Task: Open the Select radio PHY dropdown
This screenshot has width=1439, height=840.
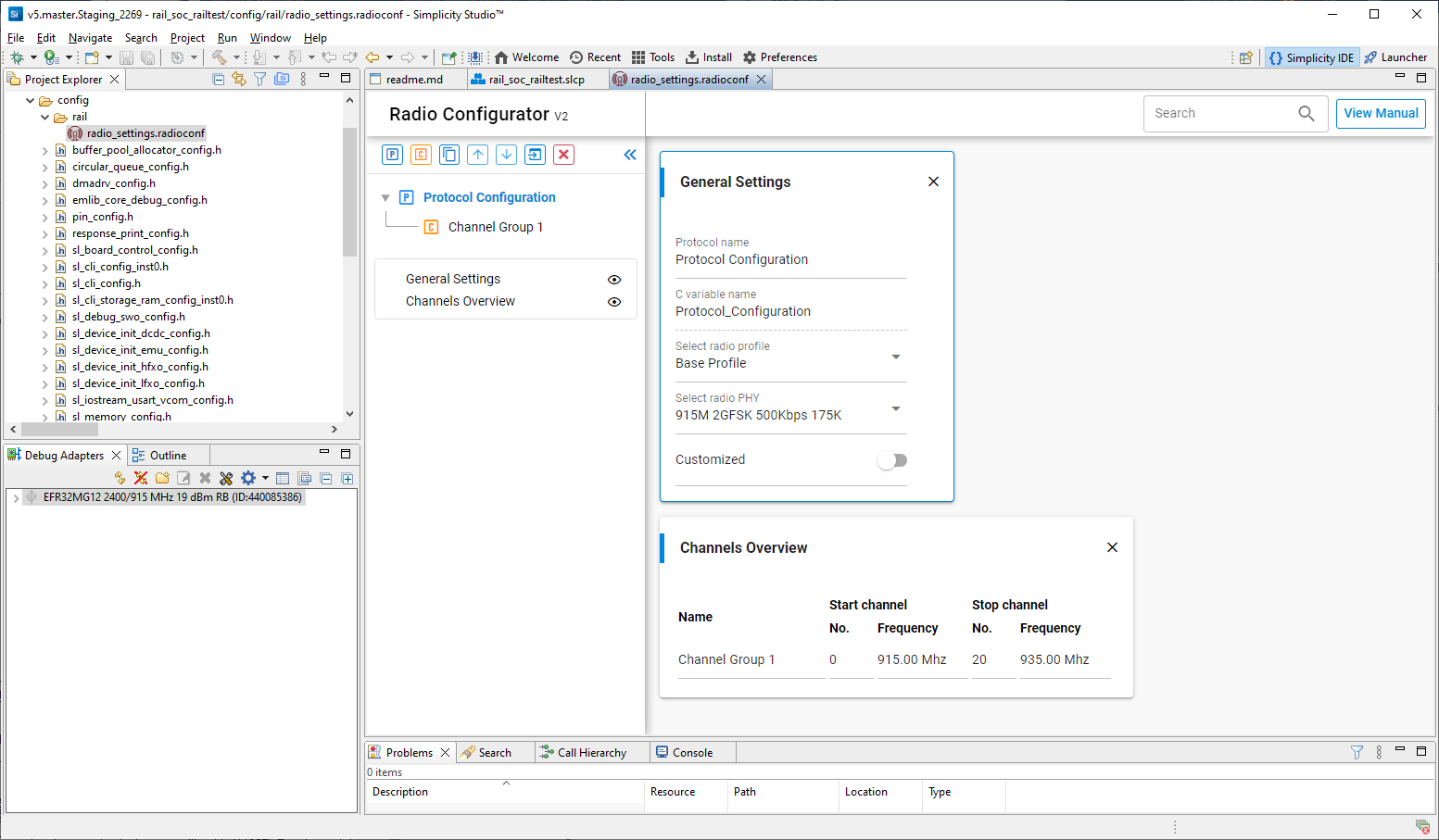Action: (x=895, y=408)
